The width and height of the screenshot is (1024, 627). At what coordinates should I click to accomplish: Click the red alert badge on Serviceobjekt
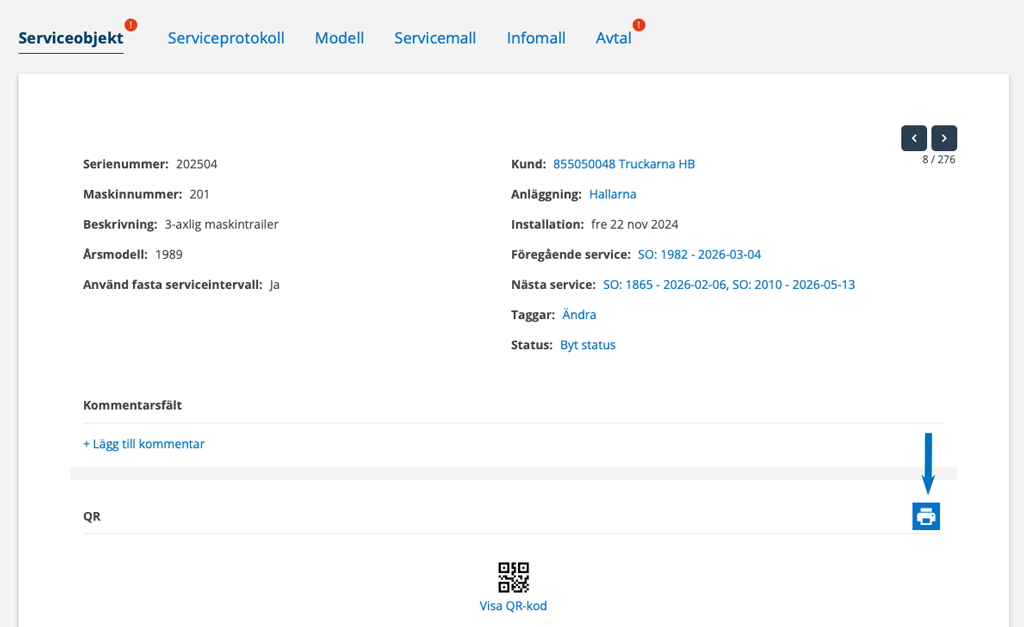point(131,25)
